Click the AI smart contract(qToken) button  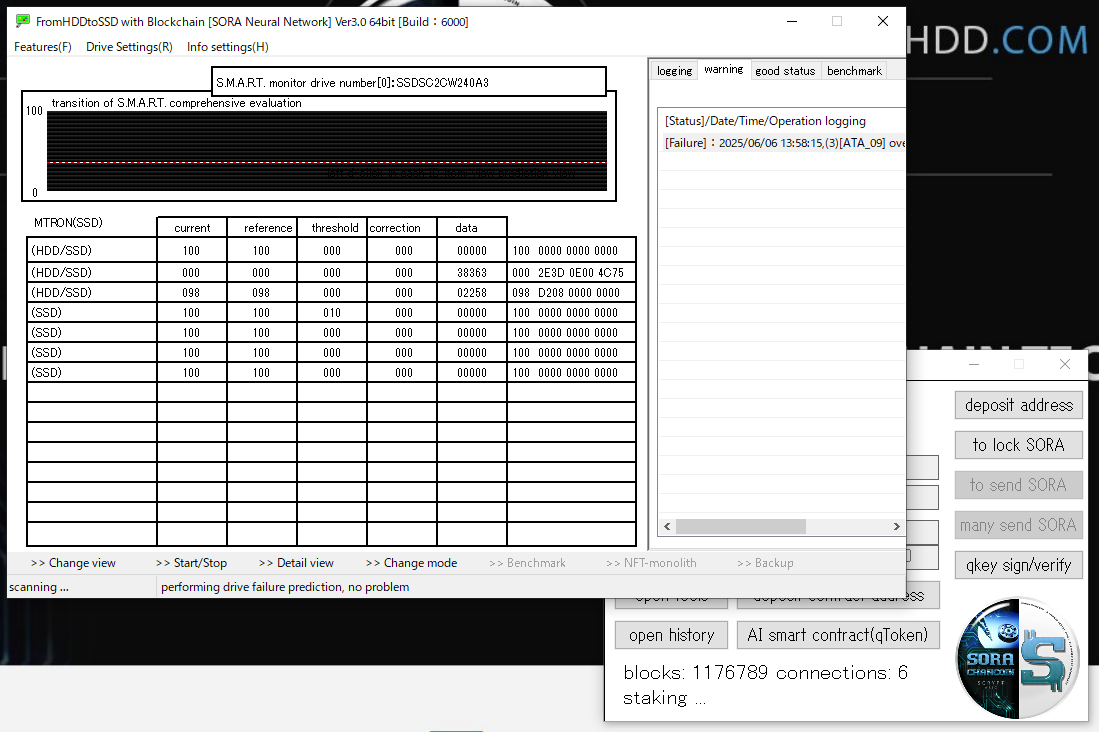[838, 635]
